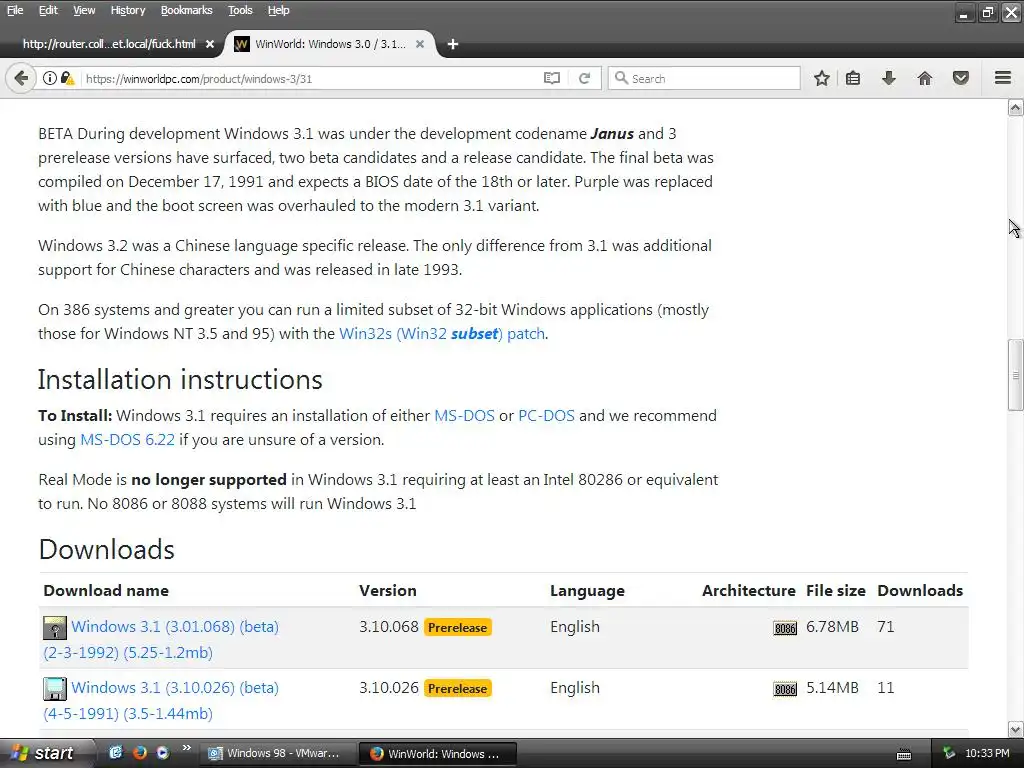Click 8086 architecture icon in 5.14MB row
Image resolution: width=1024 pixels, height=768 pixels.
[785, 689]
